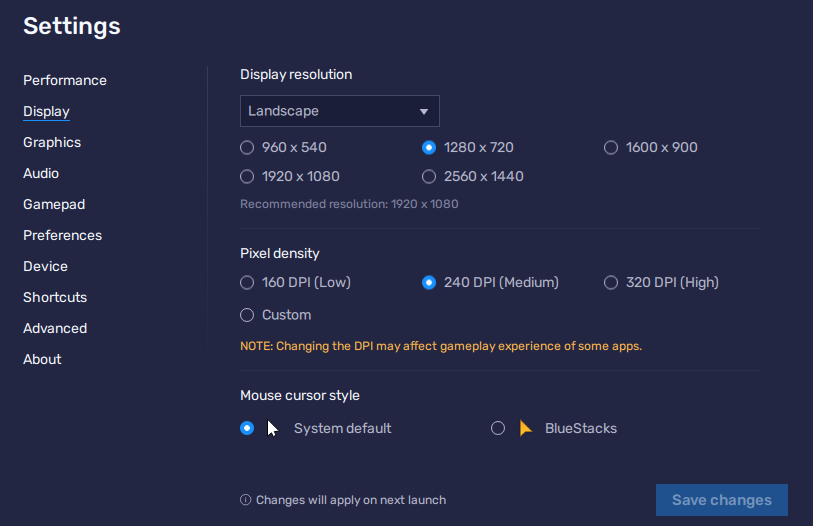Click the Save changes button
Viewport: 813px width, 526px height.
[721, 500]
